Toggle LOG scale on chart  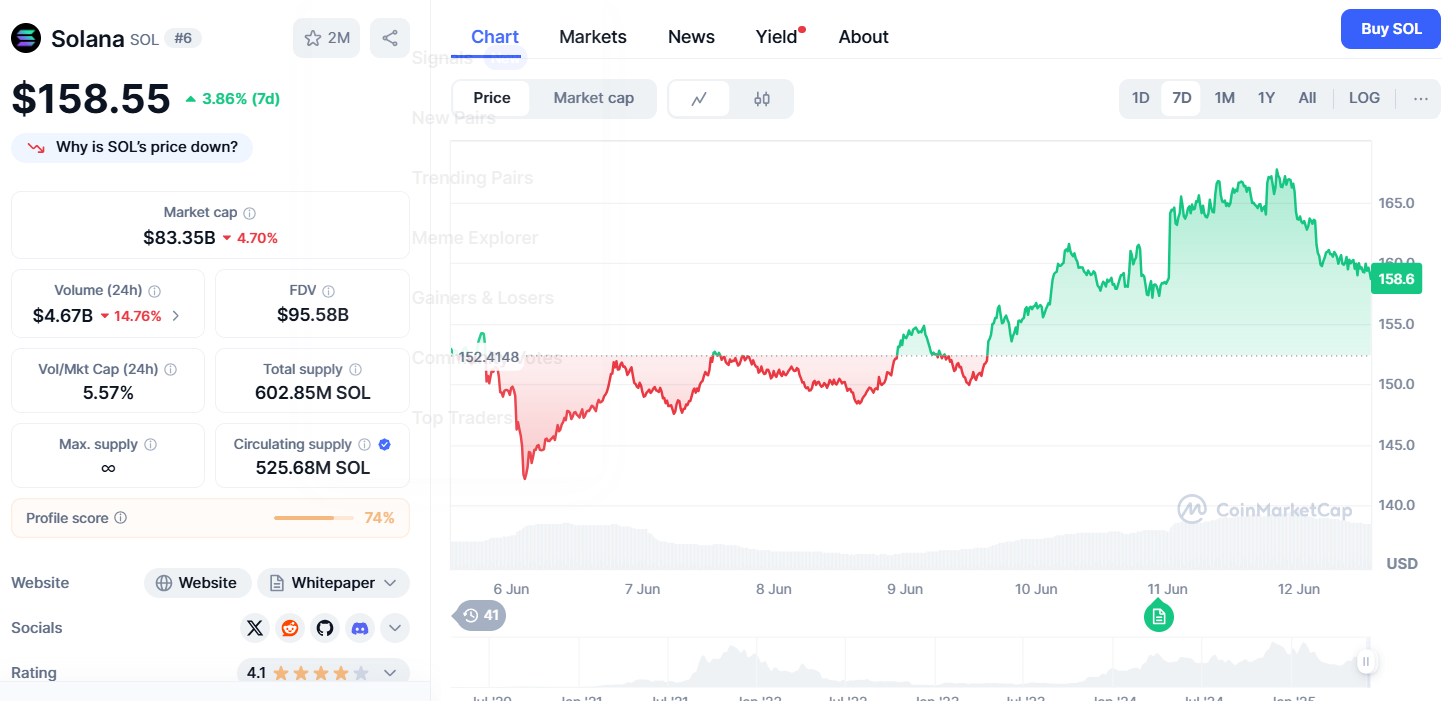[1364, 98]
